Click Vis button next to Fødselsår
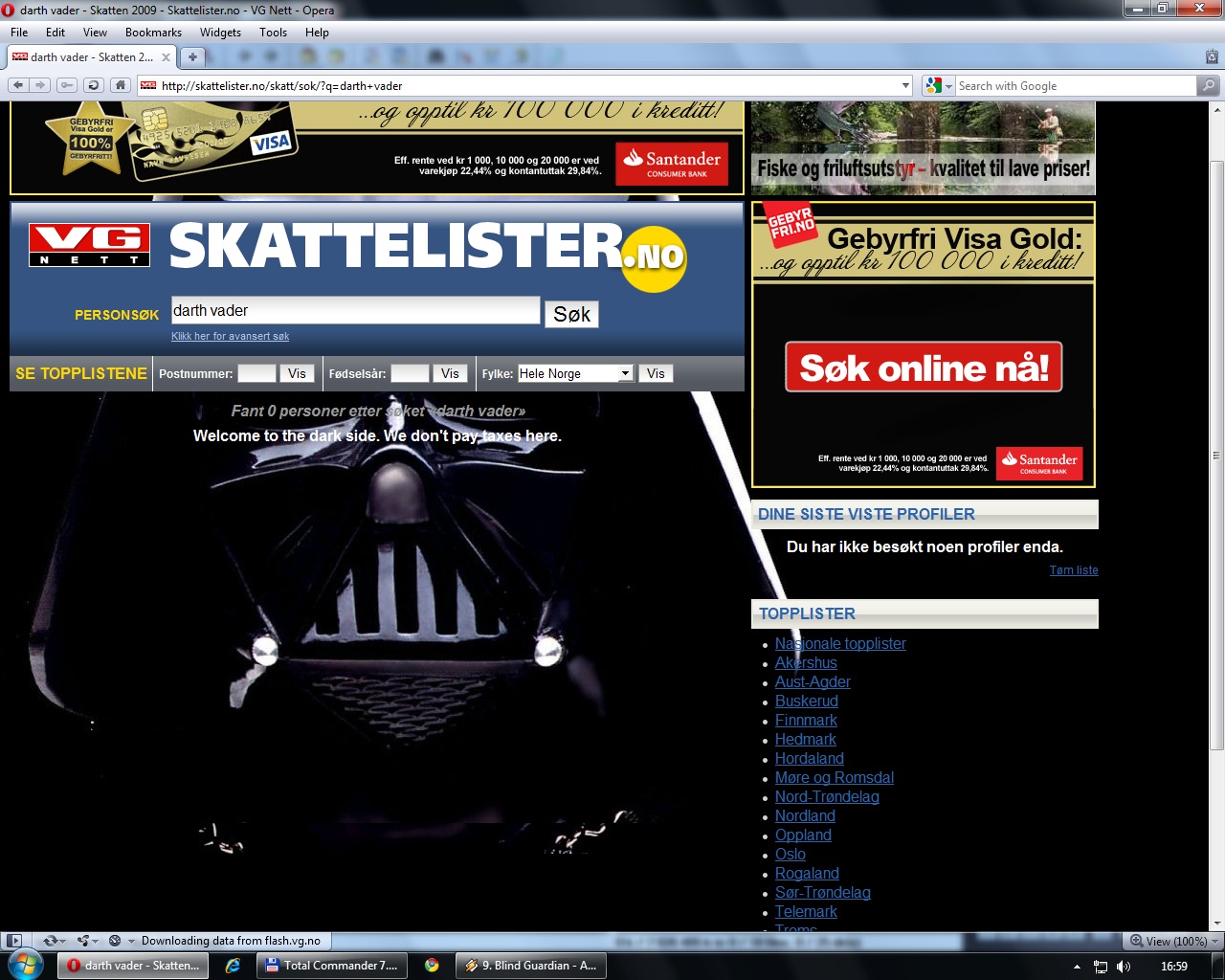This screenshot has width=1225, height=980. click(x=450, y=373)
